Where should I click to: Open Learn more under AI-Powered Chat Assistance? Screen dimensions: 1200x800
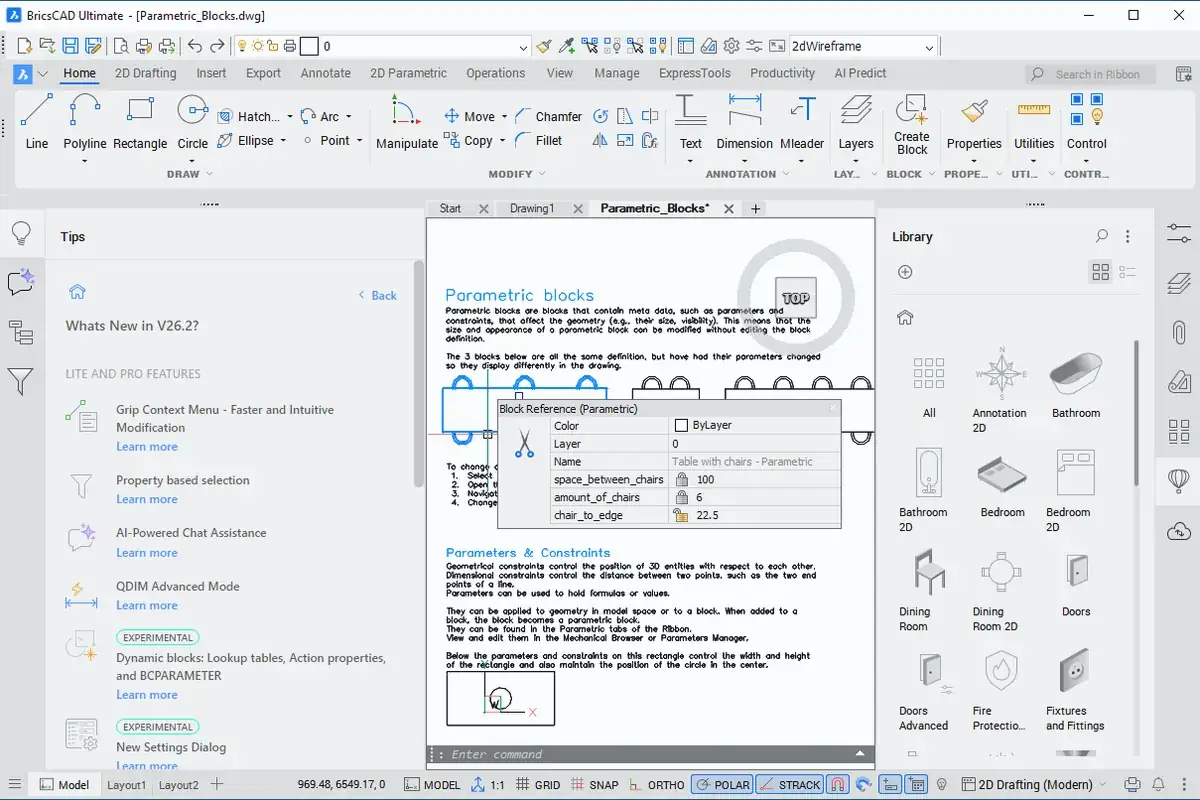[147, 552]
